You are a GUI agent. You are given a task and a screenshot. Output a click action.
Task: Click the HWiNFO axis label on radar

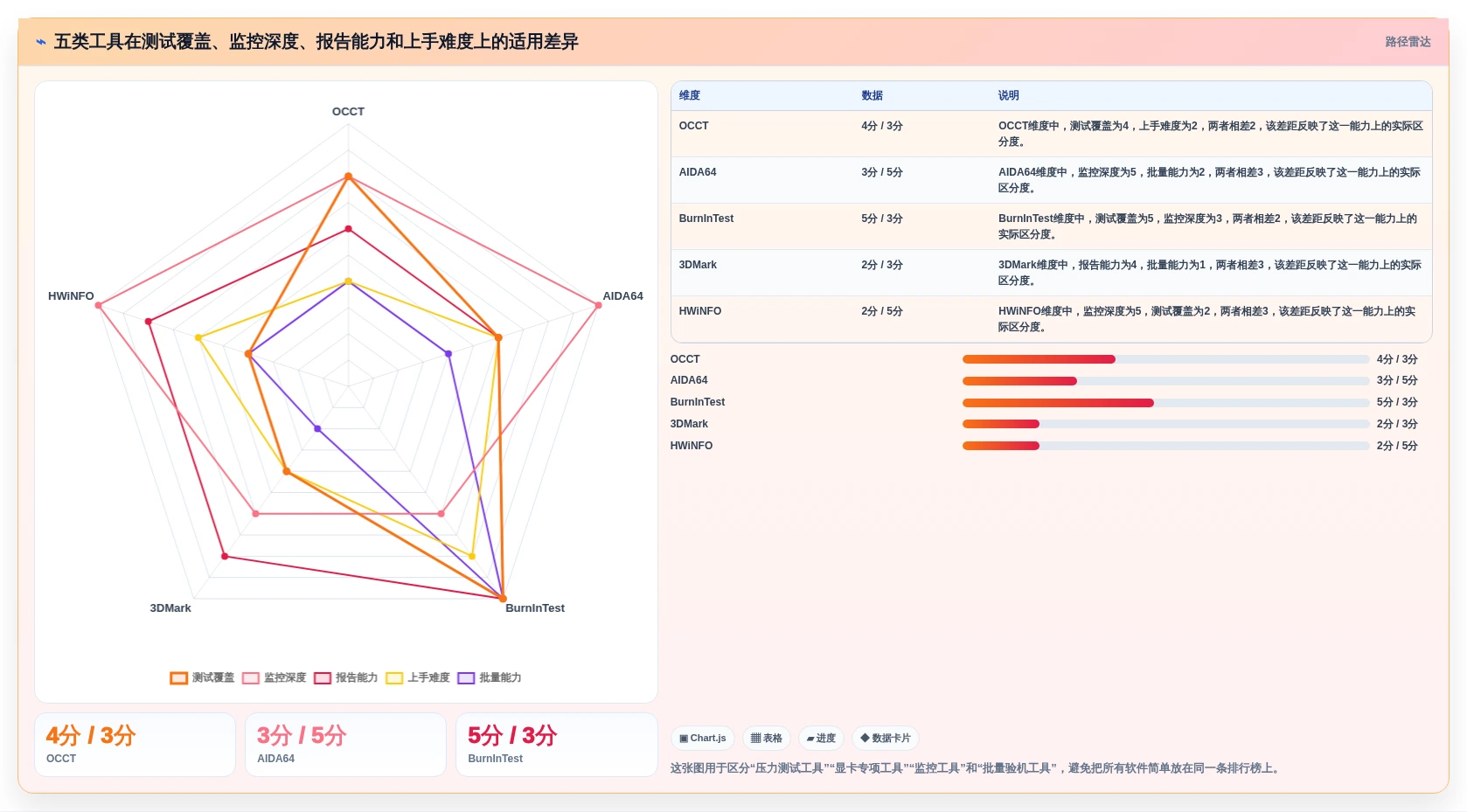[71, 296]
